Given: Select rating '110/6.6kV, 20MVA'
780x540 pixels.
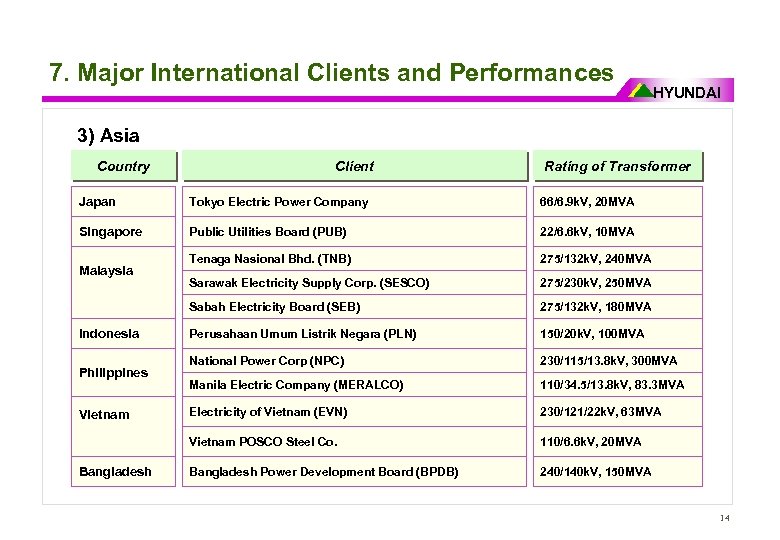Looking at the screenshot, I should point(618,442).
